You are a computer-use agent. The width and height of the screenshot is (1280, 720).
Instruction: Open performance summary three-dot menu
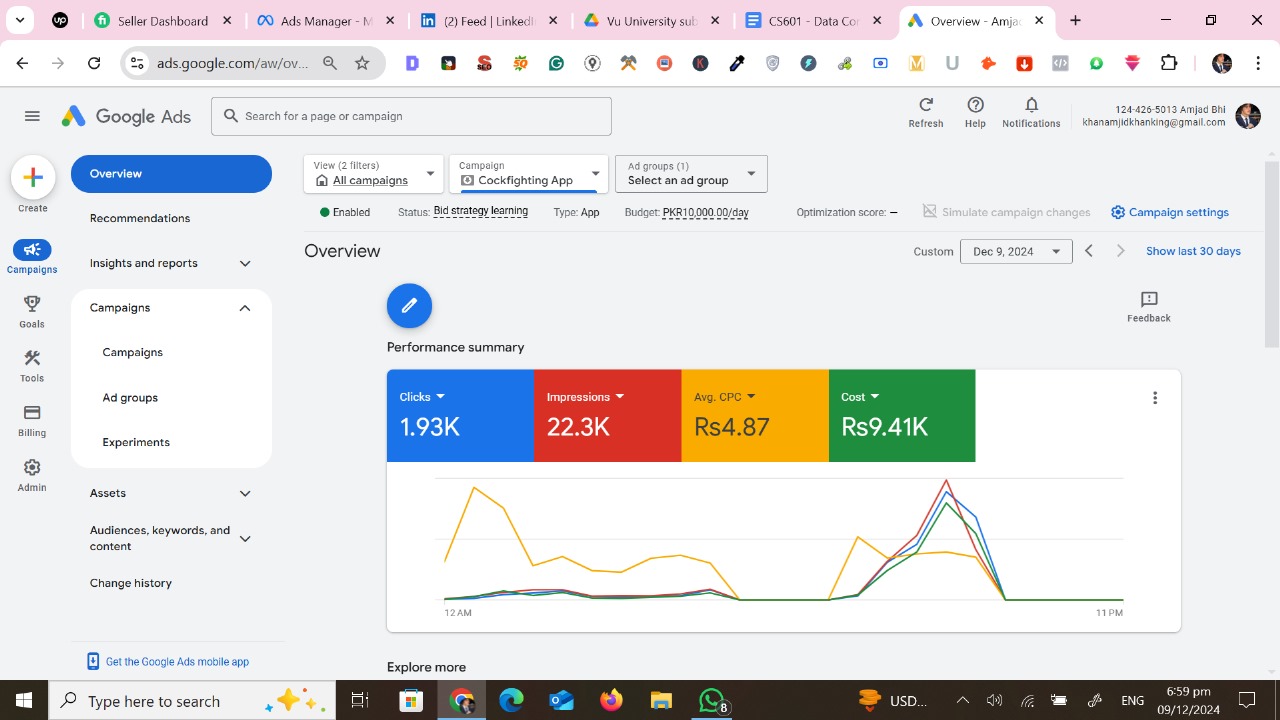click(x=1155, y=398)
